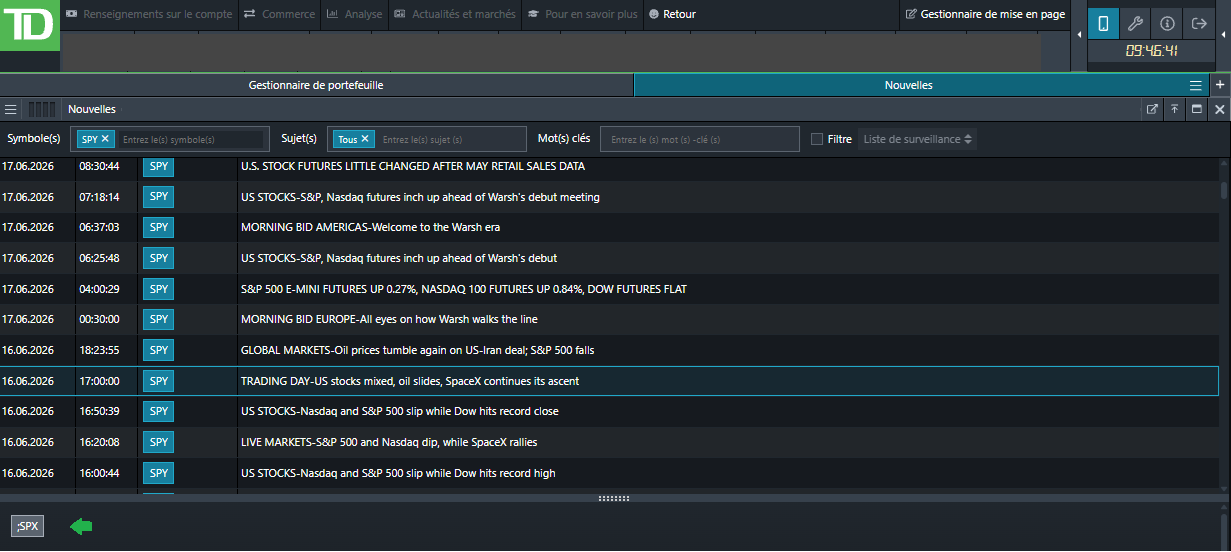Image resolution: width=1231 pixels, height=552 pixels.
Task: Open the information icon
Action: pos(1167,23)
